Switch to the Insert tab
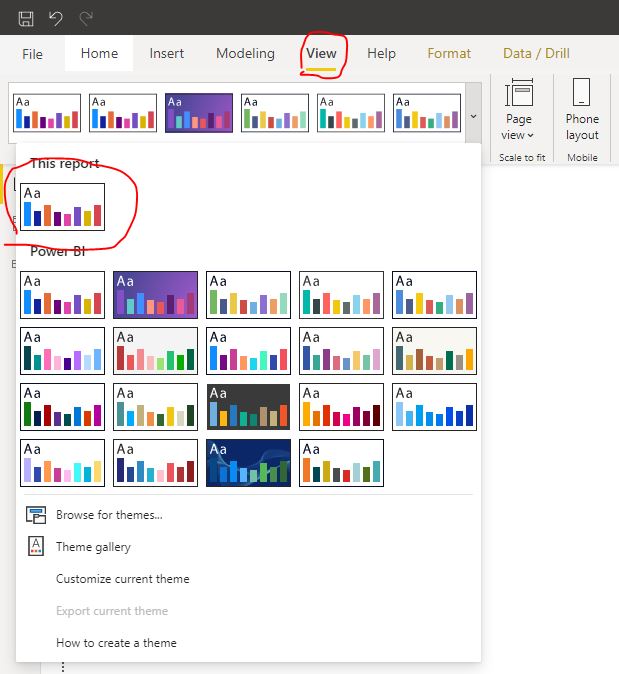Image resolution: width=619 pixels, height=674 pixels. (x=167, y=53)
